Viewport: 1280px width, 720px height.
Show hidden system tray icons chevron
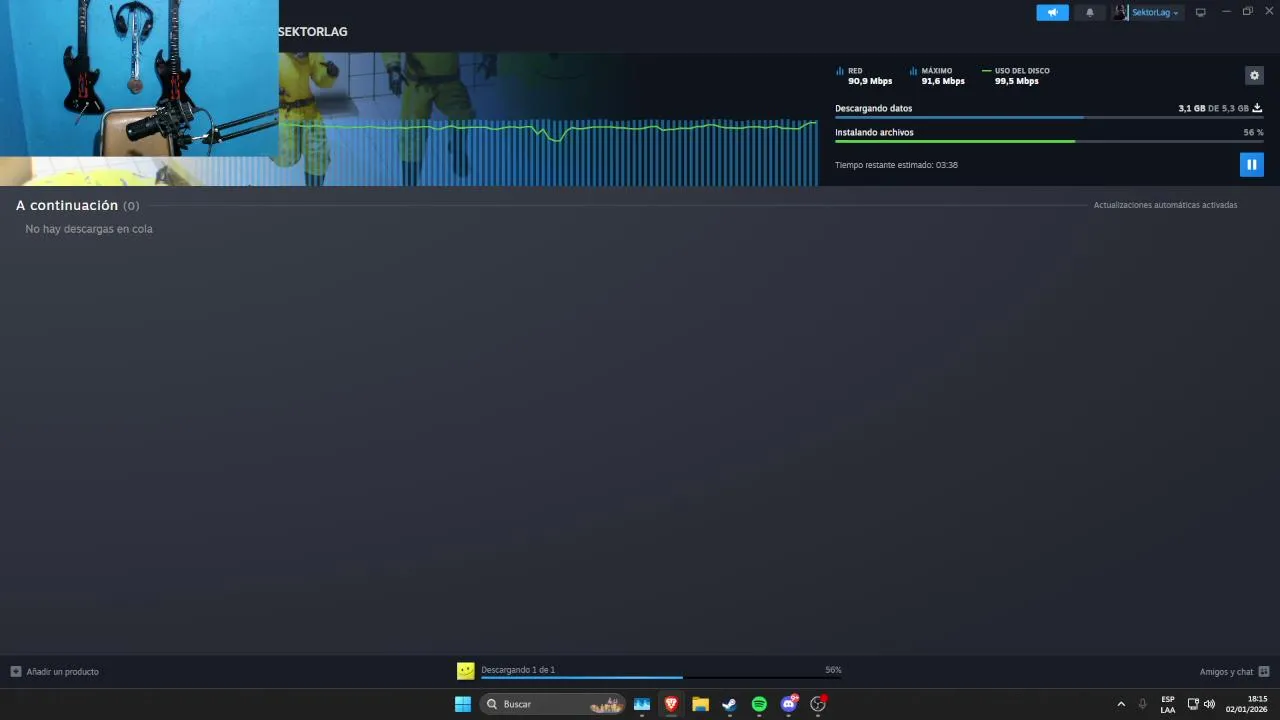1121,704
